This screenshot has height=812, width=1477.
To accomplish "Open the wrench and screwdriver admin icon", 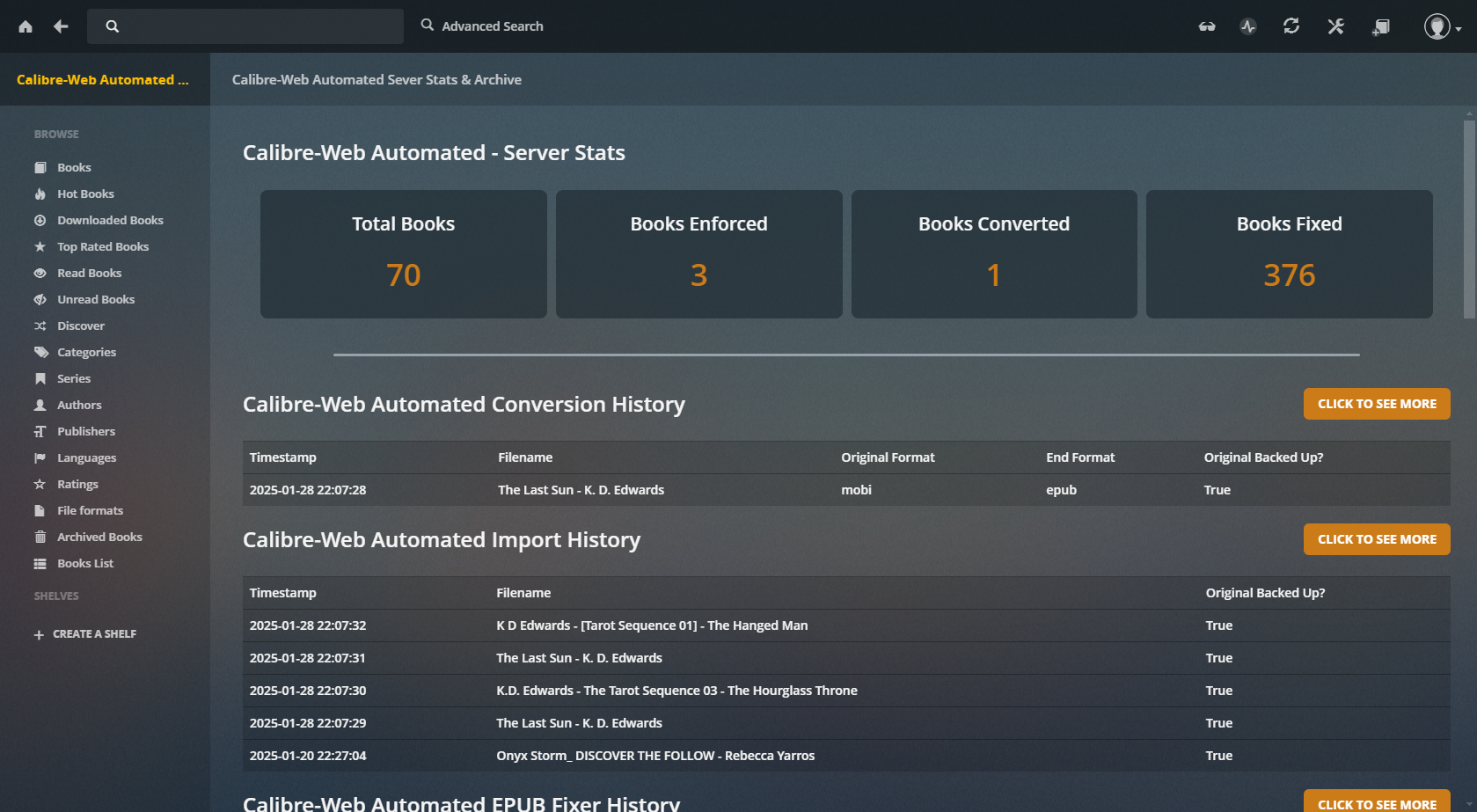I will (1335, 26).
